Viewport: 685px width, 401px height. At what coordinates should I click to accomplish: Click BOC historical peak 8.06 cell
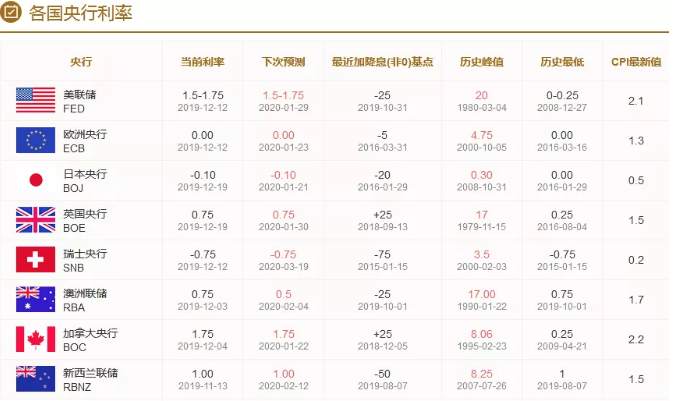[x=481, y=339]
